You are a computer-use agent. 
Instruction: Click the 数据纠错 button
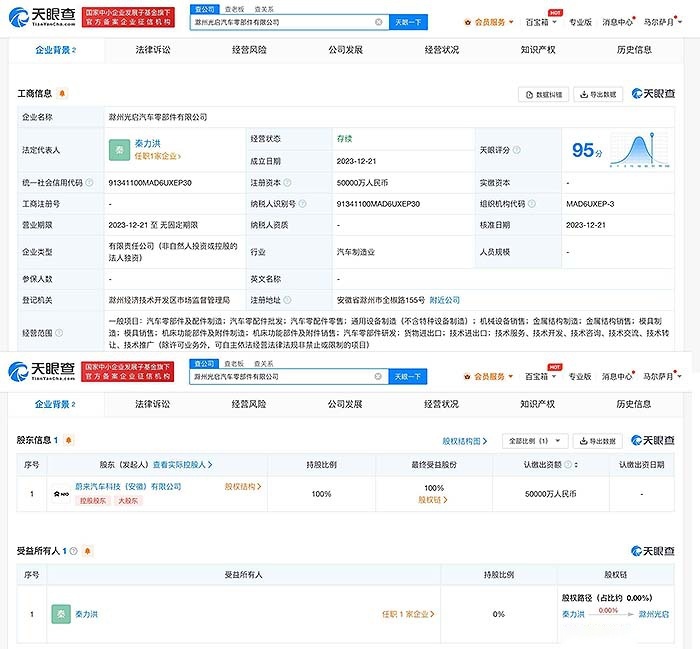tap(544, 95)
